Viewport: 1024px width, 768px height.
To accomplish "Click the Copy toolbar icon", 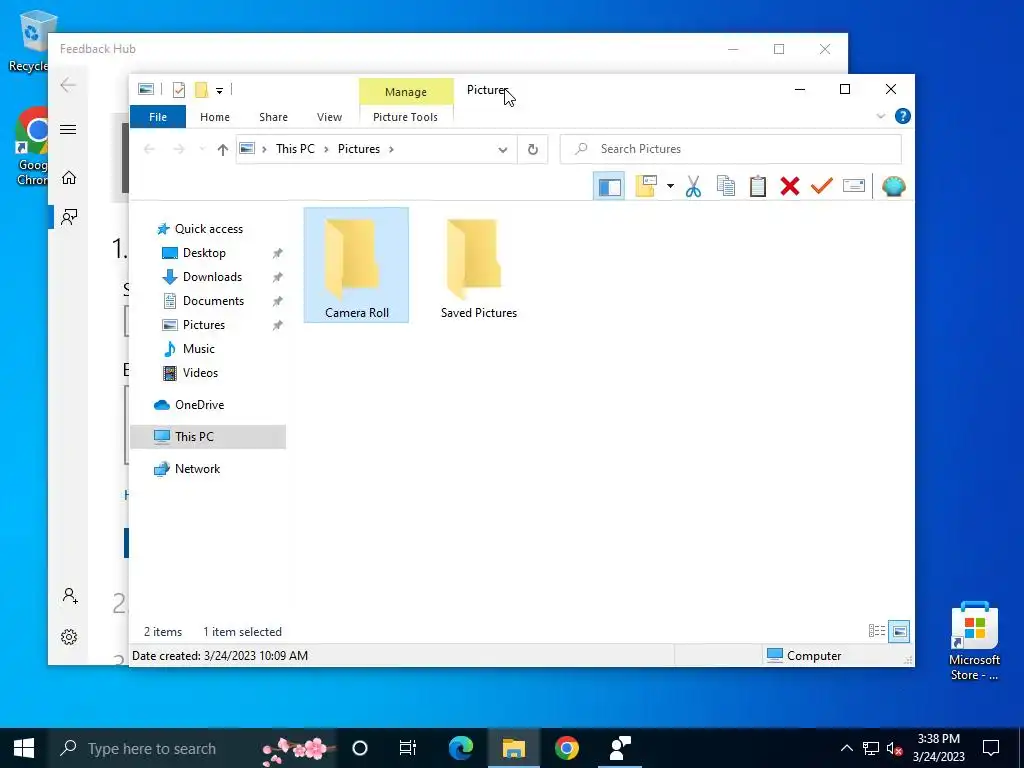I will click(726, 187).
